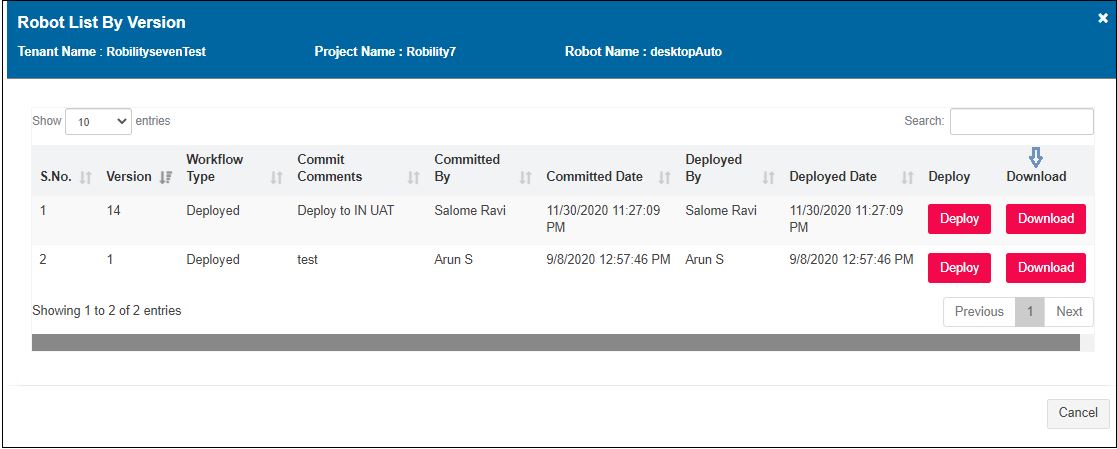
Task: Sort by Committed By column icon
Action: 525,177
